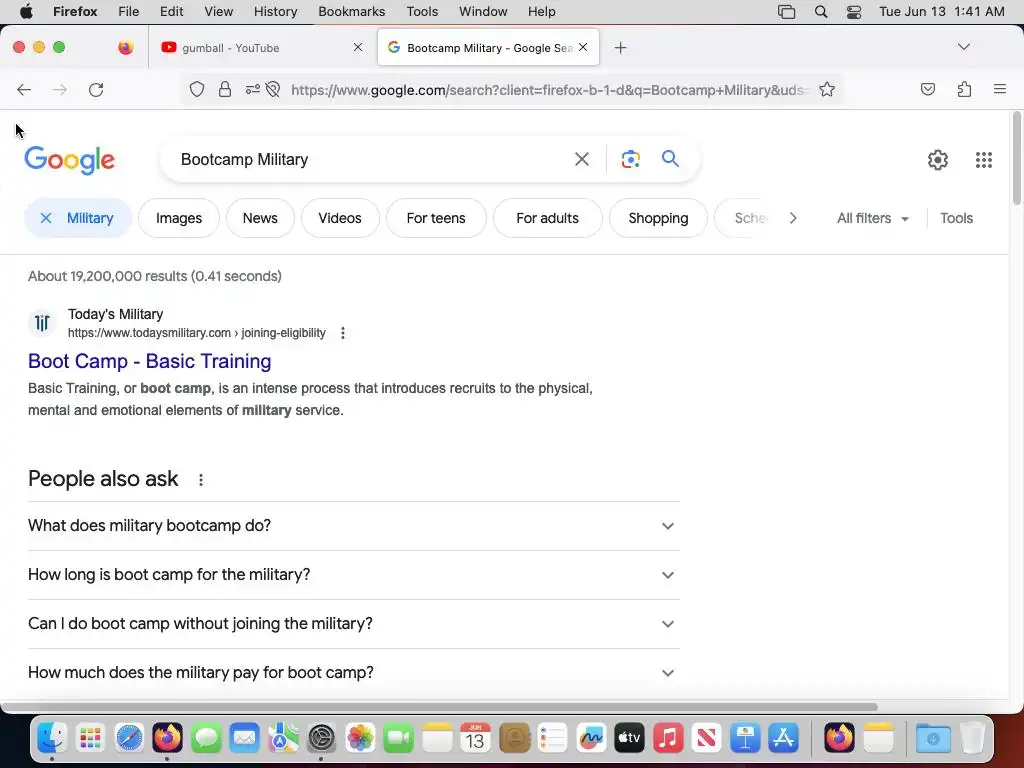Open the tracking protection shield icon
The image size is (1024, 768).
tap(197, 89)
